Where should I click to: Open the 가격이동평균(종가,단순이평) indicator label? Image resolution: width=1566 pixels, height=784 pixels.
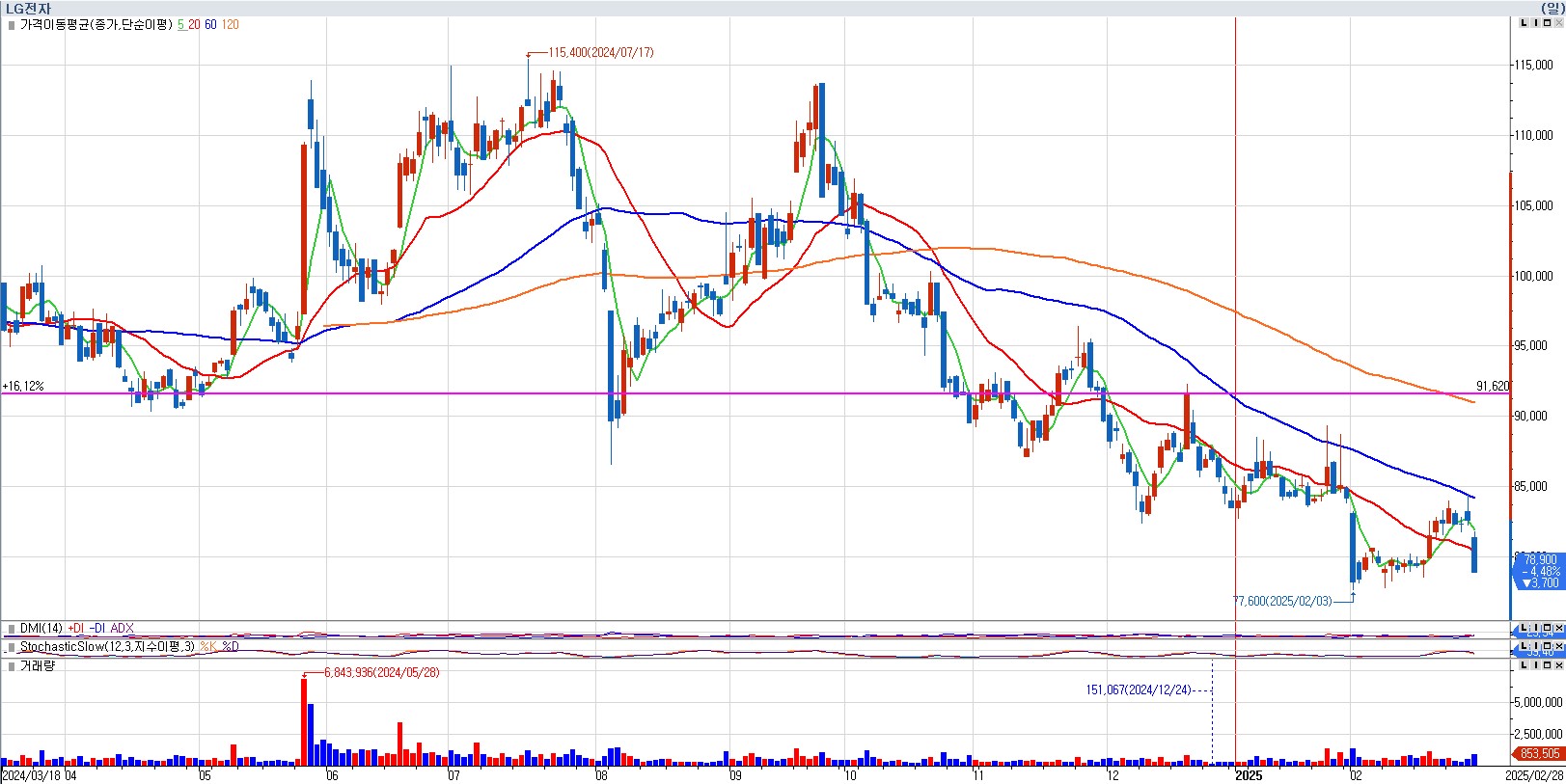[x=96, y=25]
